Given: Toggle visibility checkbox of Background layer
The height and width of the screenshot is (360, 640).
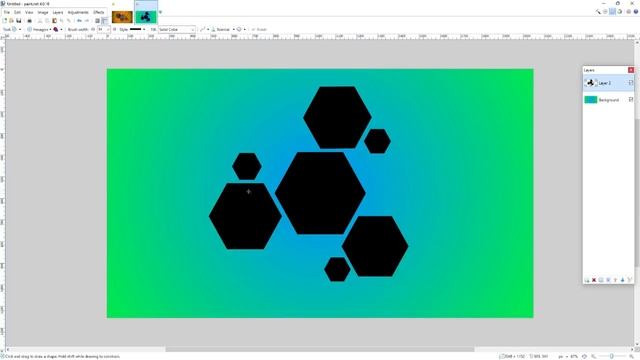Looking at the screenshot, I should (x=631, y=100).
